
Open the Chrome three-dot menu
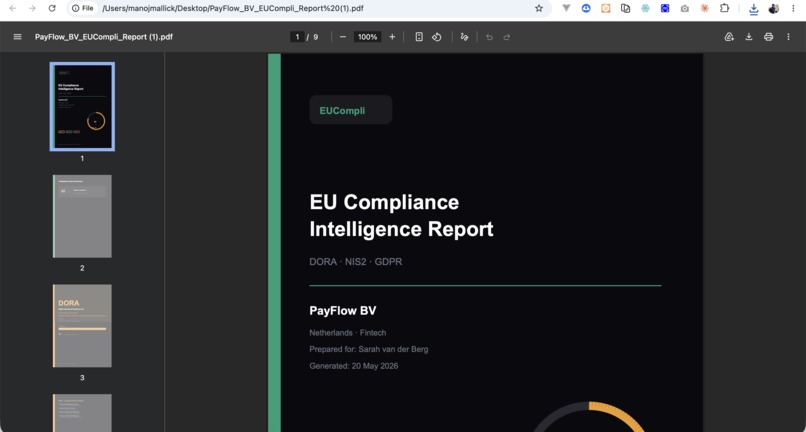point(793,8)
